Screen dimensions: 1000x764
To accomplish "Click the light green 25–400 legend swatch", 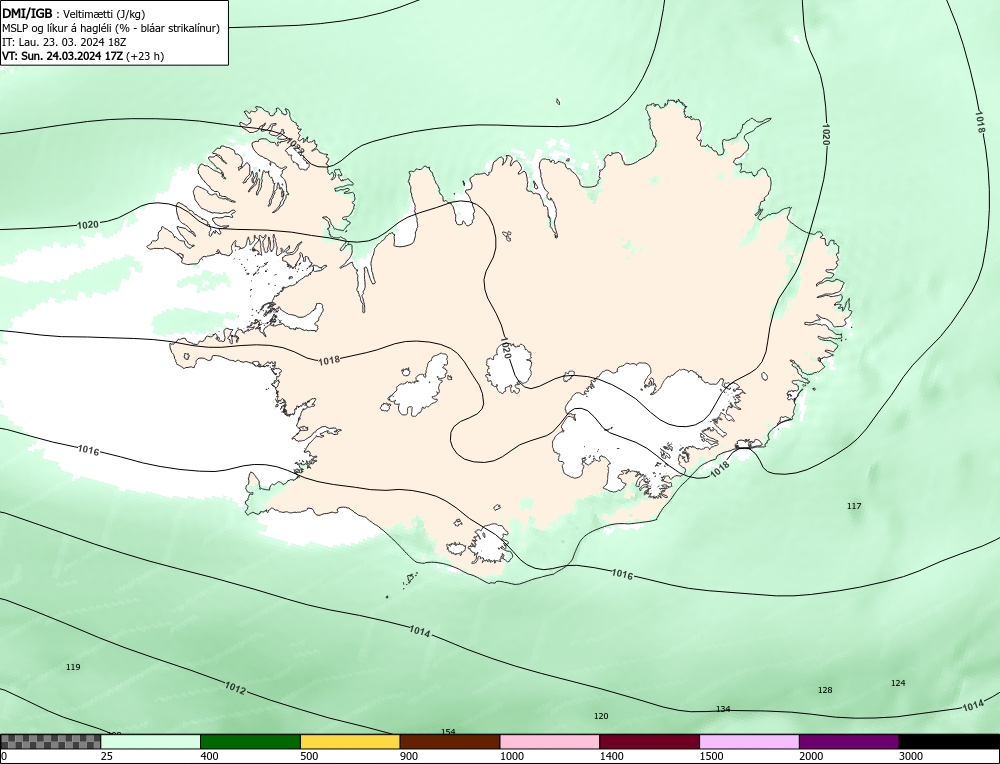I will coord(151,742).
